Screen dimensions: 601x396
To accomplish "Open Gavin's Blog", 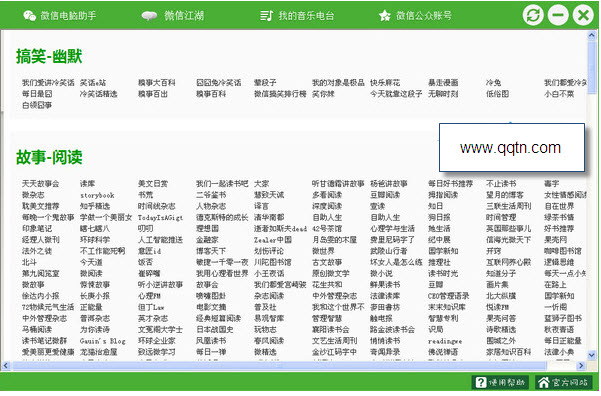I will pyautogui.click(x=102, y=341).
